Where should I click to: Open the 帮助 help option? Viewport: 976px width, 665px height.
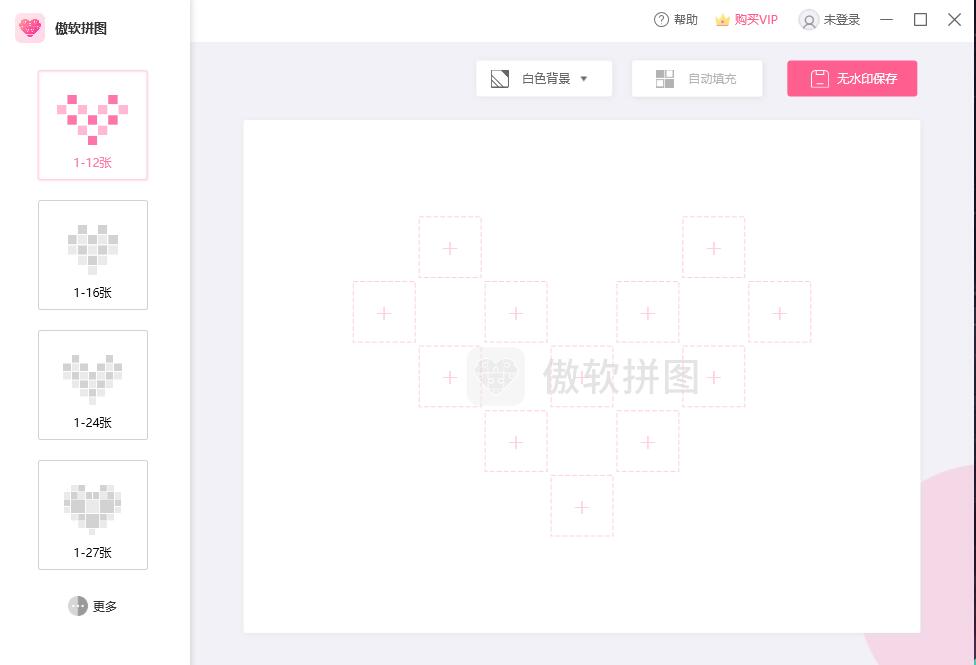[675, 20]
